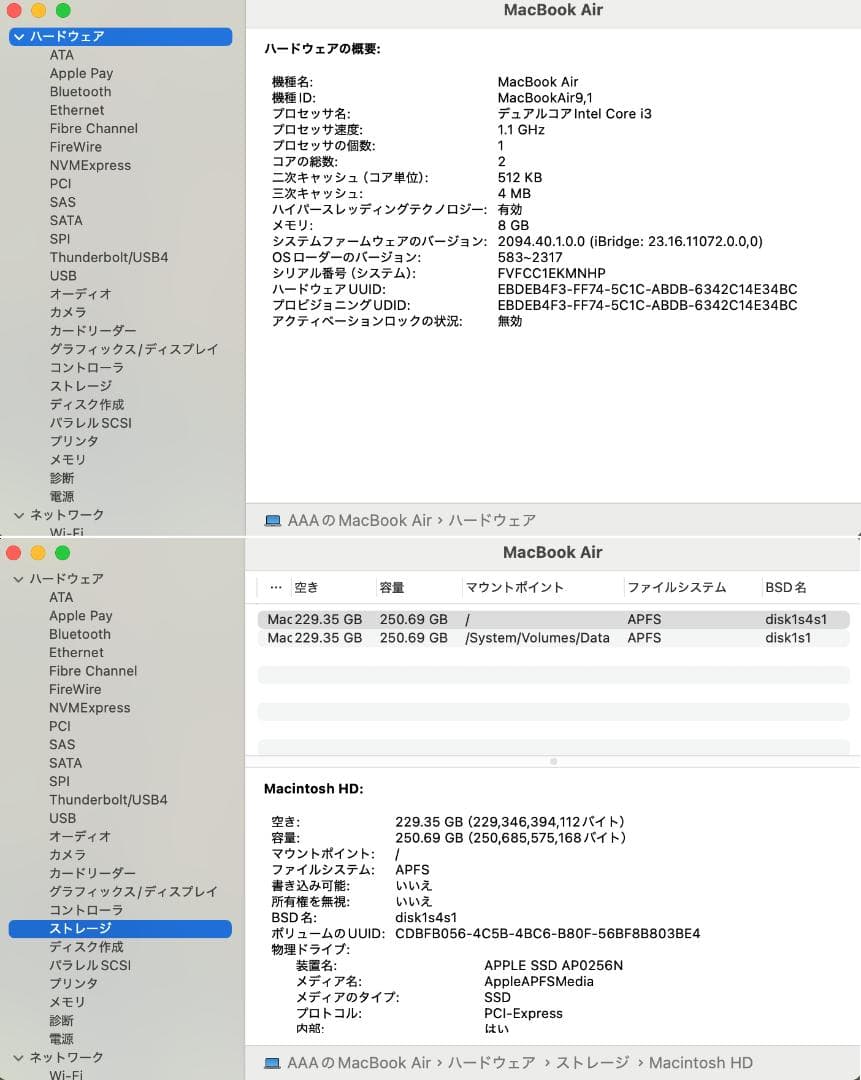The image size is (861, 1080).
Task: Open the Wi-Fi network report
Action: tap(64, 532)
